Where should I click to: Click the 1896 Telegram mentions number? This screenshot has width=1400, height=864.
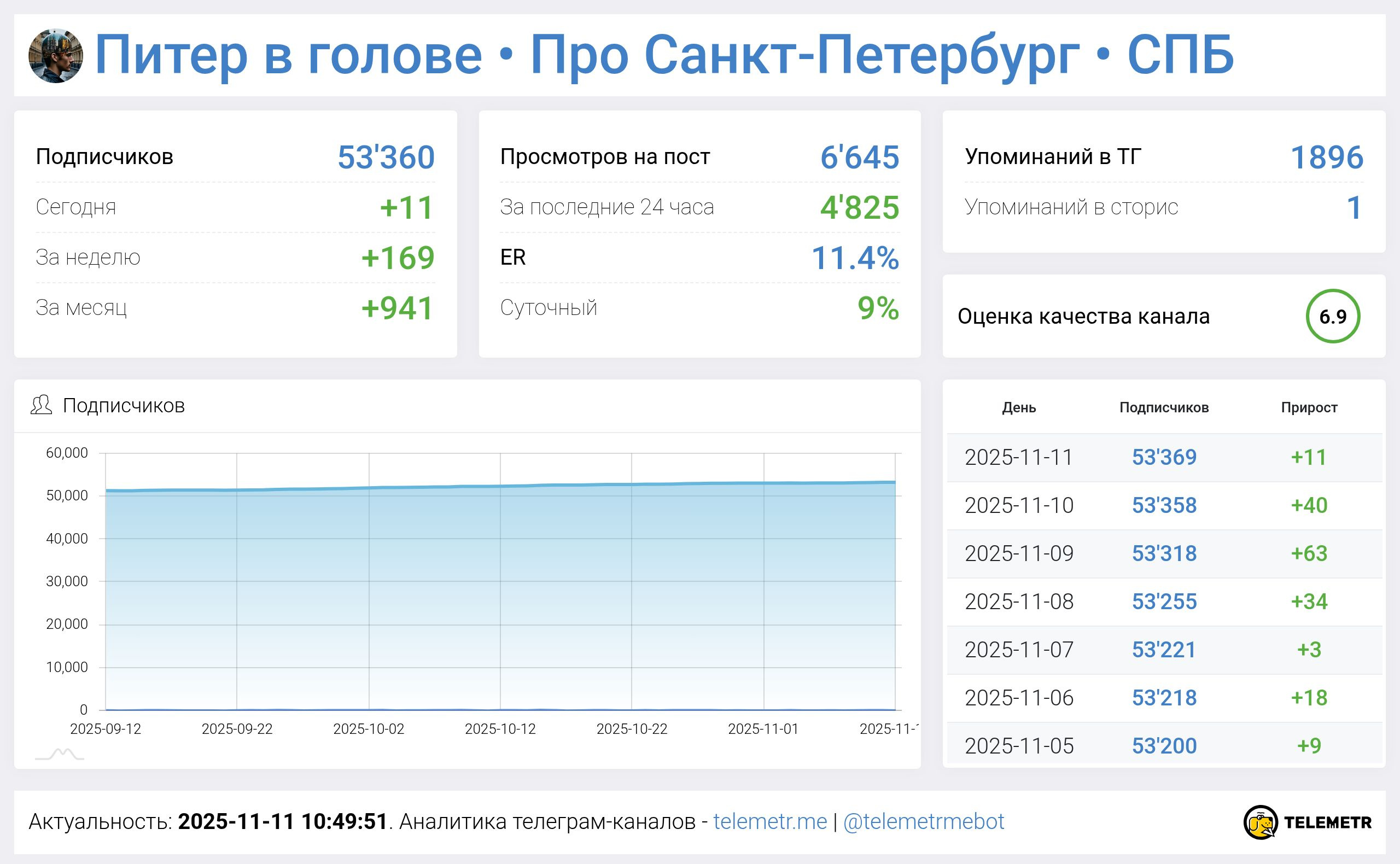(1327, 157)
